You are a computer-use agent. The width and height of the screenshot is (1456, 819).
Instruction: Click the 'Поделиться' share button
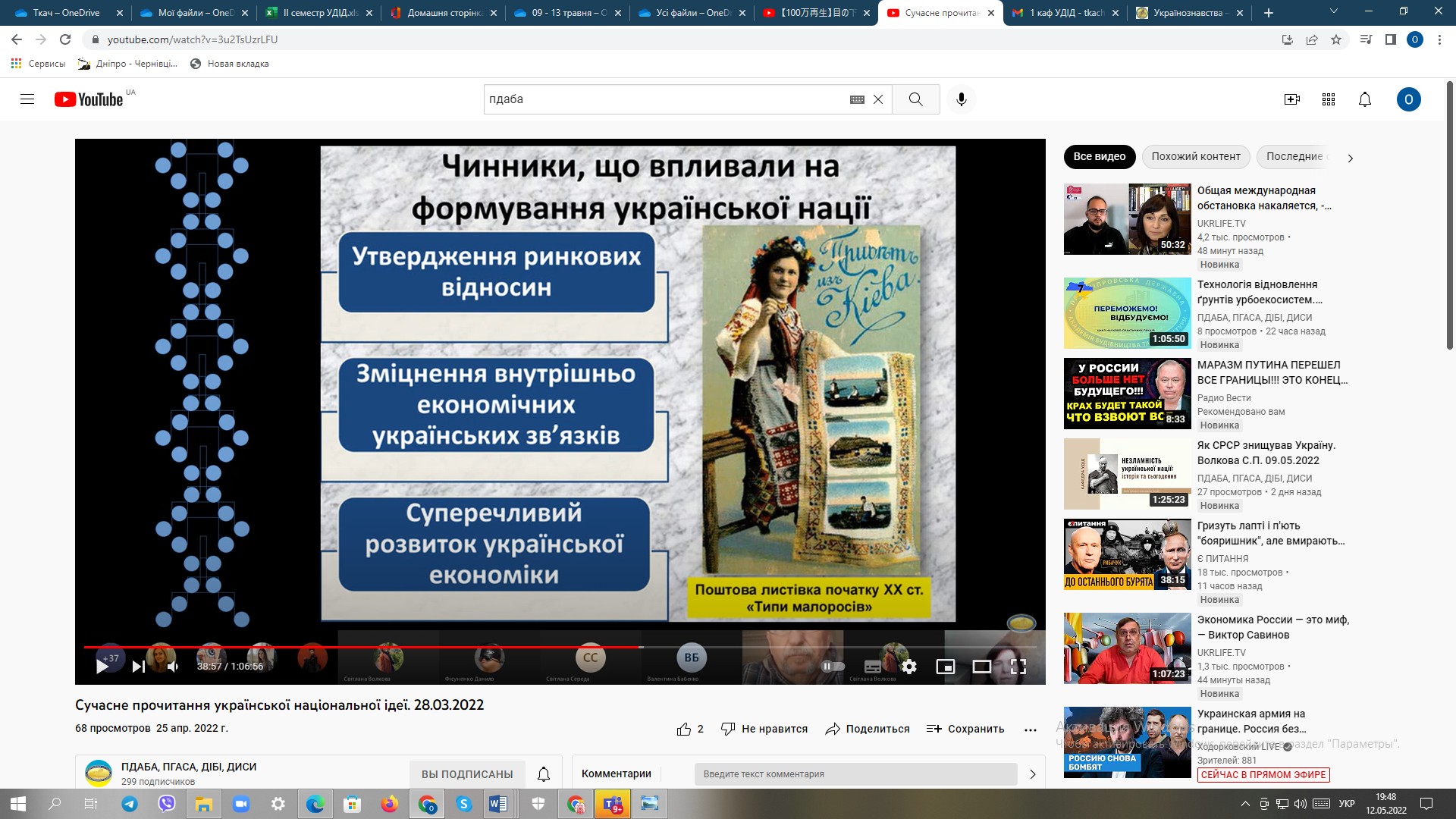point(868,729)
